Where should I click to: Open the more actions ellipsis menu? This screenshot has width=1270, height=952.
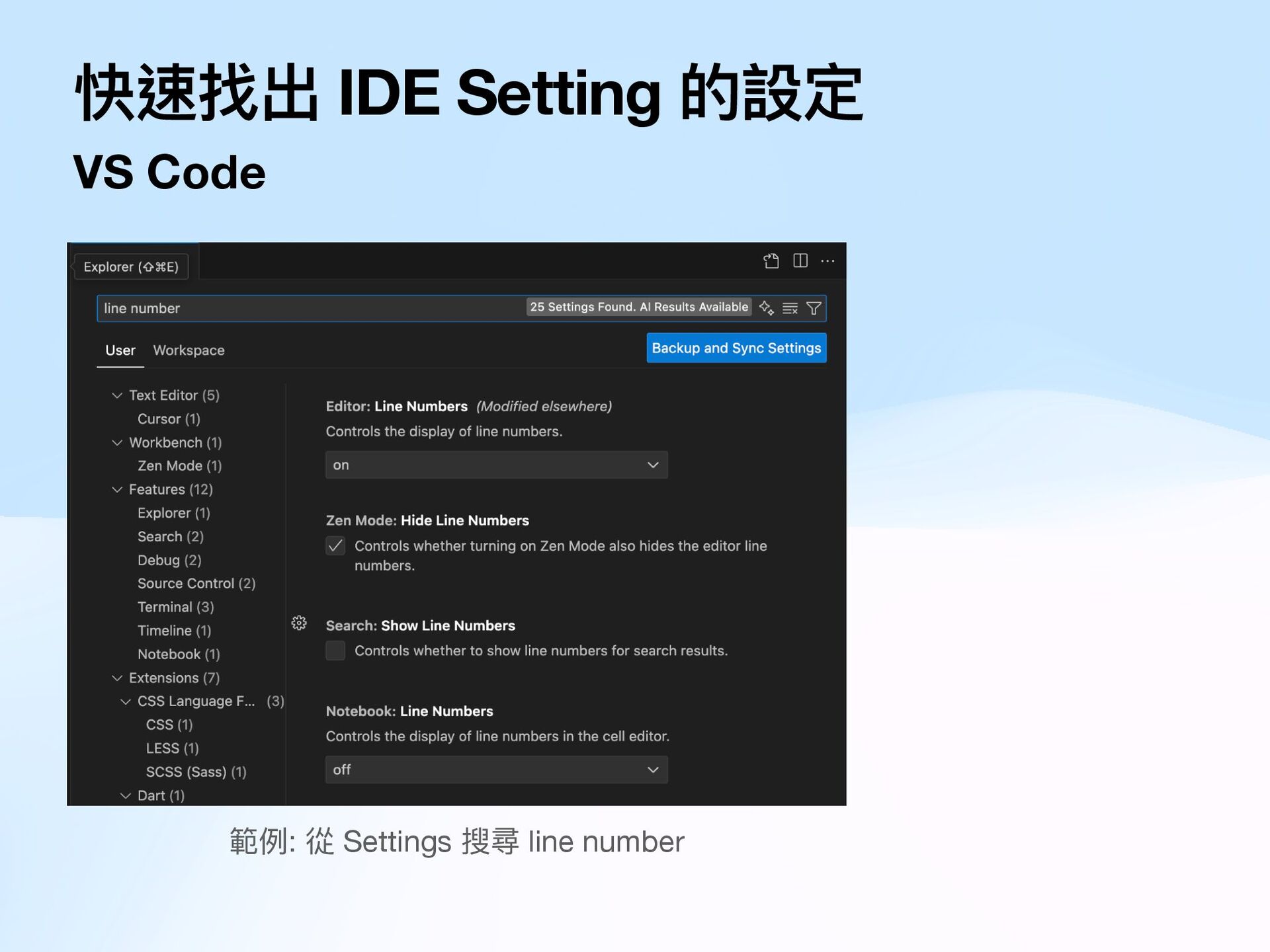coord(827,261)
